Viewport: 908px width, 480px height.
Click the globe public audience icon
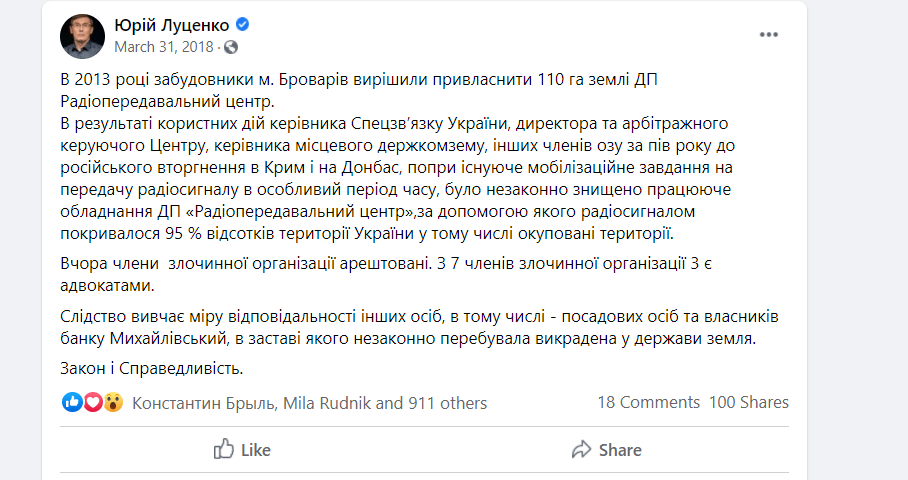[231, 47]
